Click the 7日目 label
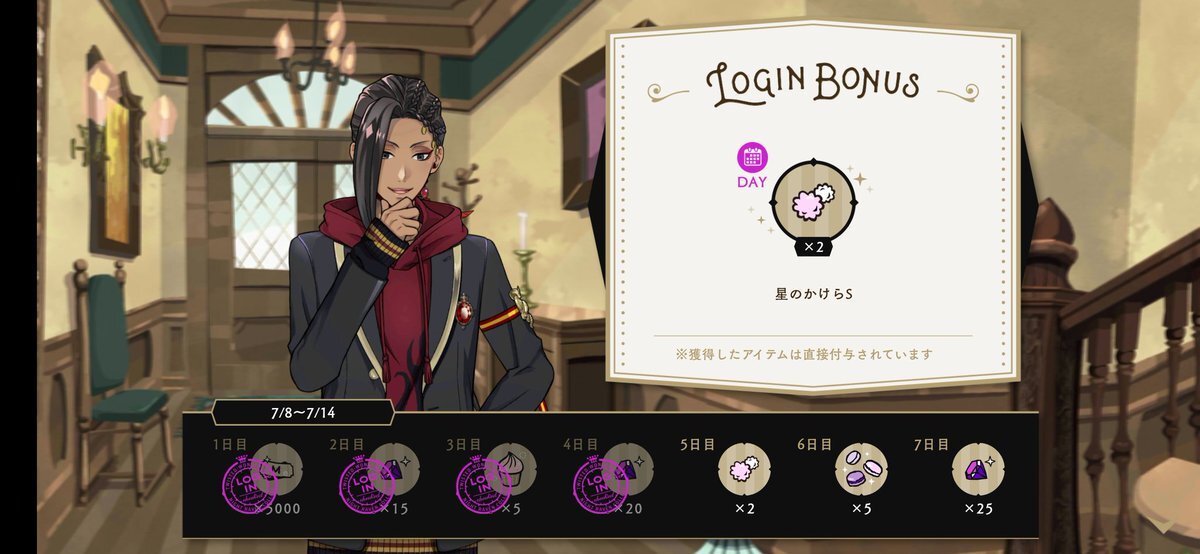The image size is (1200, 554). pyautogui.click(x=931, y=444)
